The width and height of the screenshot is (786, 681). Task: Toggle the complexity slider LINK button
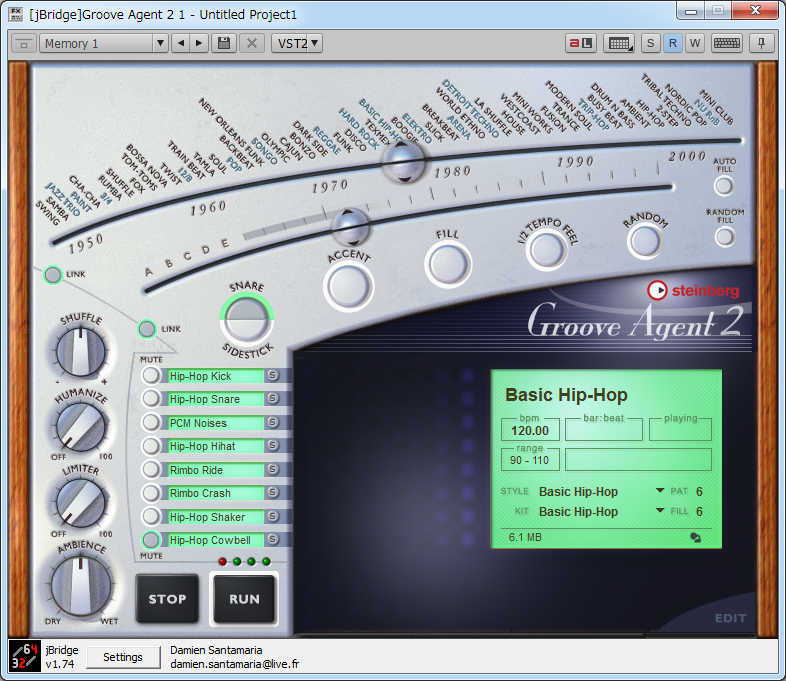click(x=147, y=329)
